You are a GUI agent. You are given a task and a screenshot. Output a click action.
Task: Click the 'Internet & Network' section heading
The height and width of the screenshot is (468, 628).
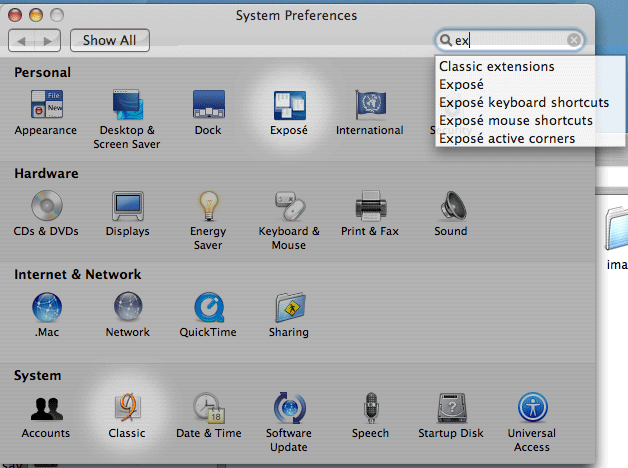pos(77,275)
